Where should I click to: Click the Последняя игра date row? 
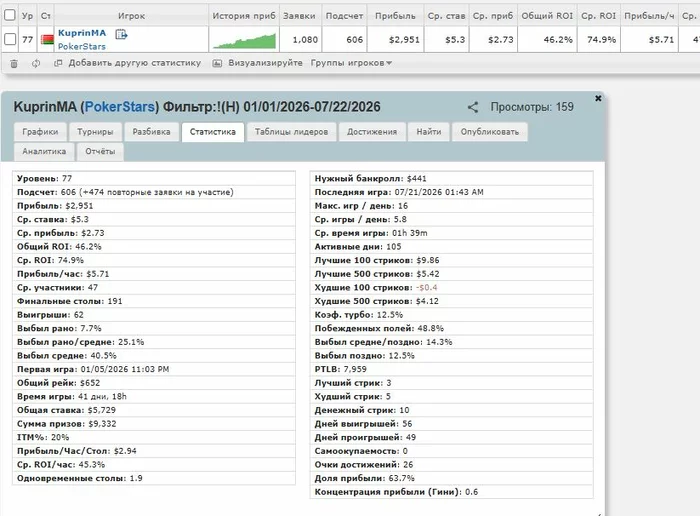pos(452,192)
